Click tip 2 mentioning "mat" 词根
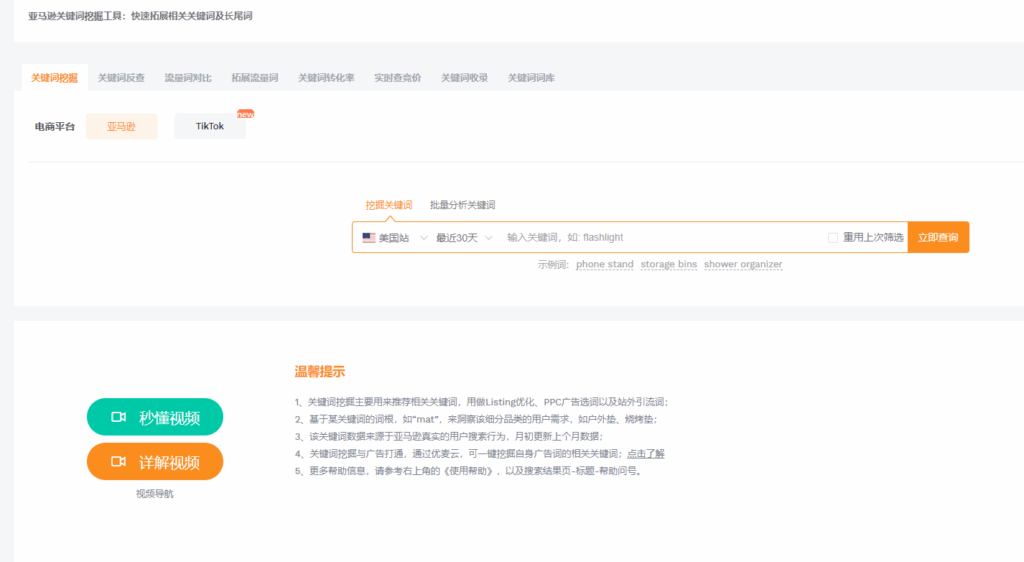1024x562 pixels. 476,419
